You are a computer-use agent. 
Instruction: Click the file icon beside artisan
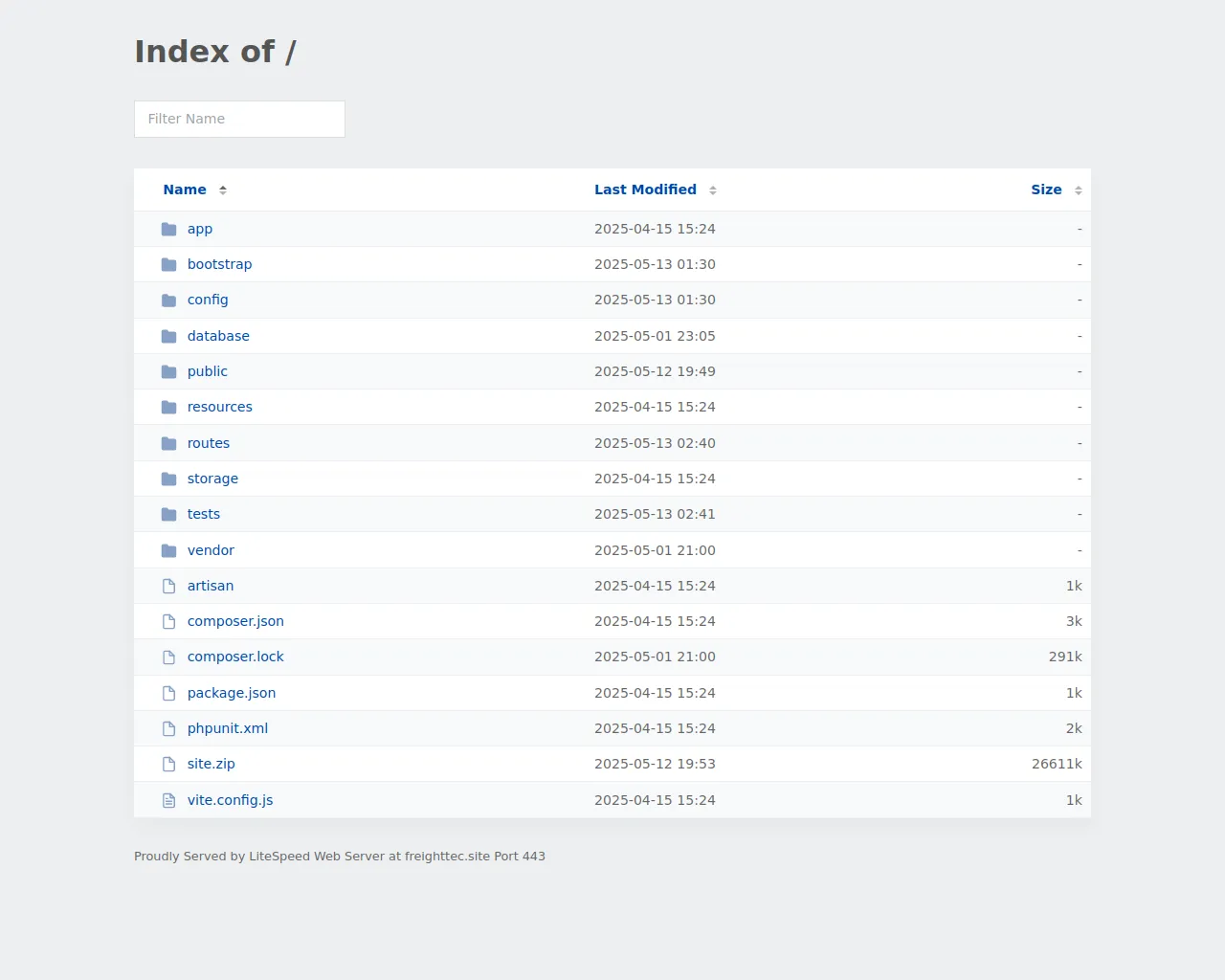point(169,586)
